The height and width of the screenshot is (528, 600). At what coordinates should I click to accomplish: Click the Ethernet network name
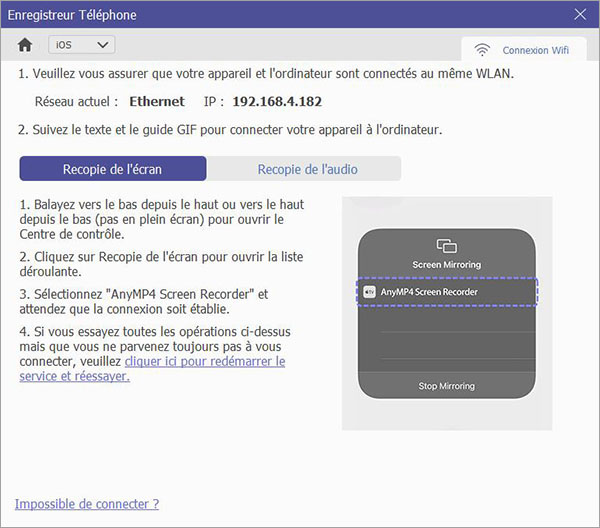157,101
